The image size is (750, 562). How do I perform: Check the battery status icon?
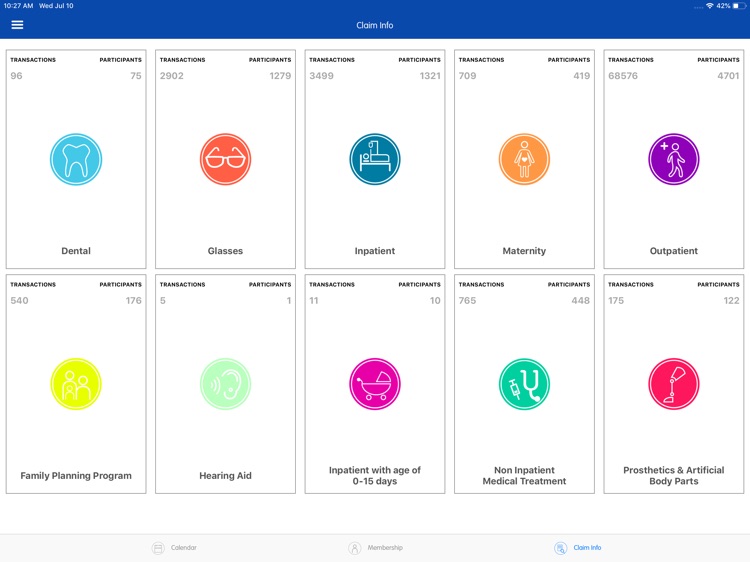pos(739,6)
